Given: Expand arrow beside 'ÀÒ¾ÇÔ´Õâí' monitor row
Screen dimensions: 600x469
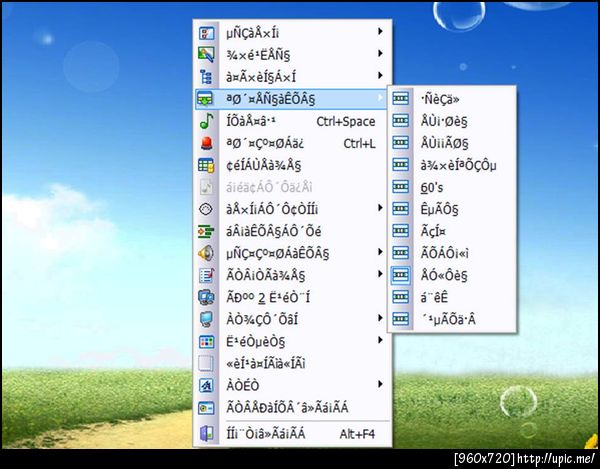Looking at the screenshot, I should coord(380,318).
